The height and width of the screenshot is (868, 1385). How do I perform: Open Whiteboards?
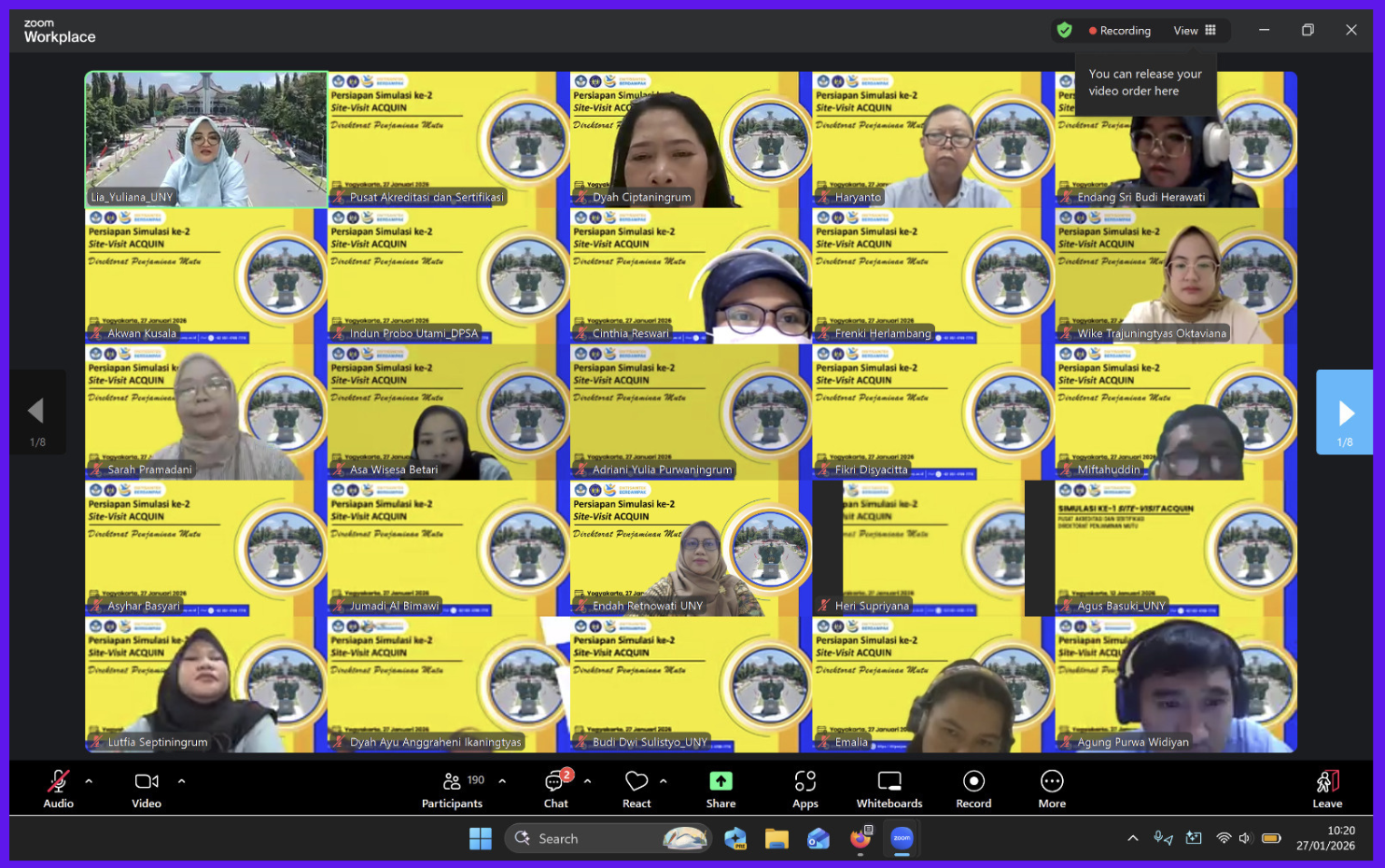(x=889, y=789)
